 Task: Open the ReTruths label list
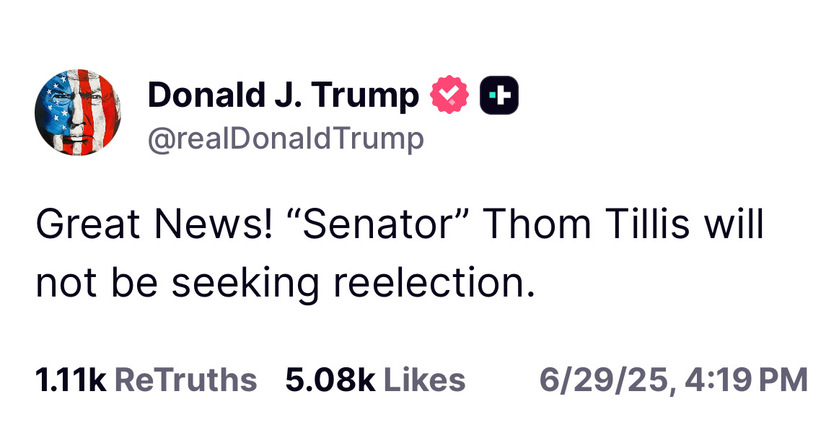pyautogui.click(x=186, y=380)
